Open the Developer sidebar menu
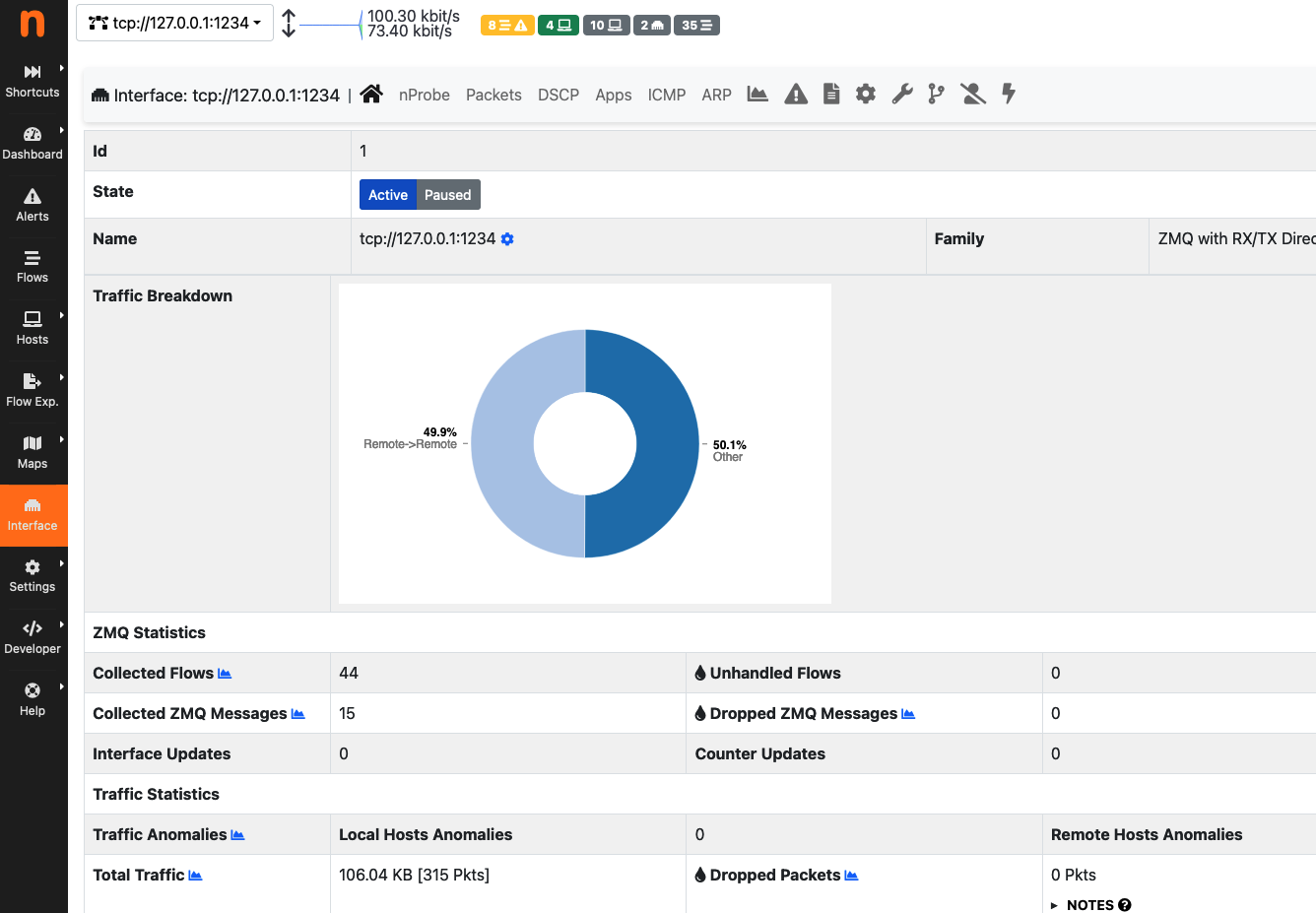The height and width of the screenshot is (913, 1316). pos(33,638)
